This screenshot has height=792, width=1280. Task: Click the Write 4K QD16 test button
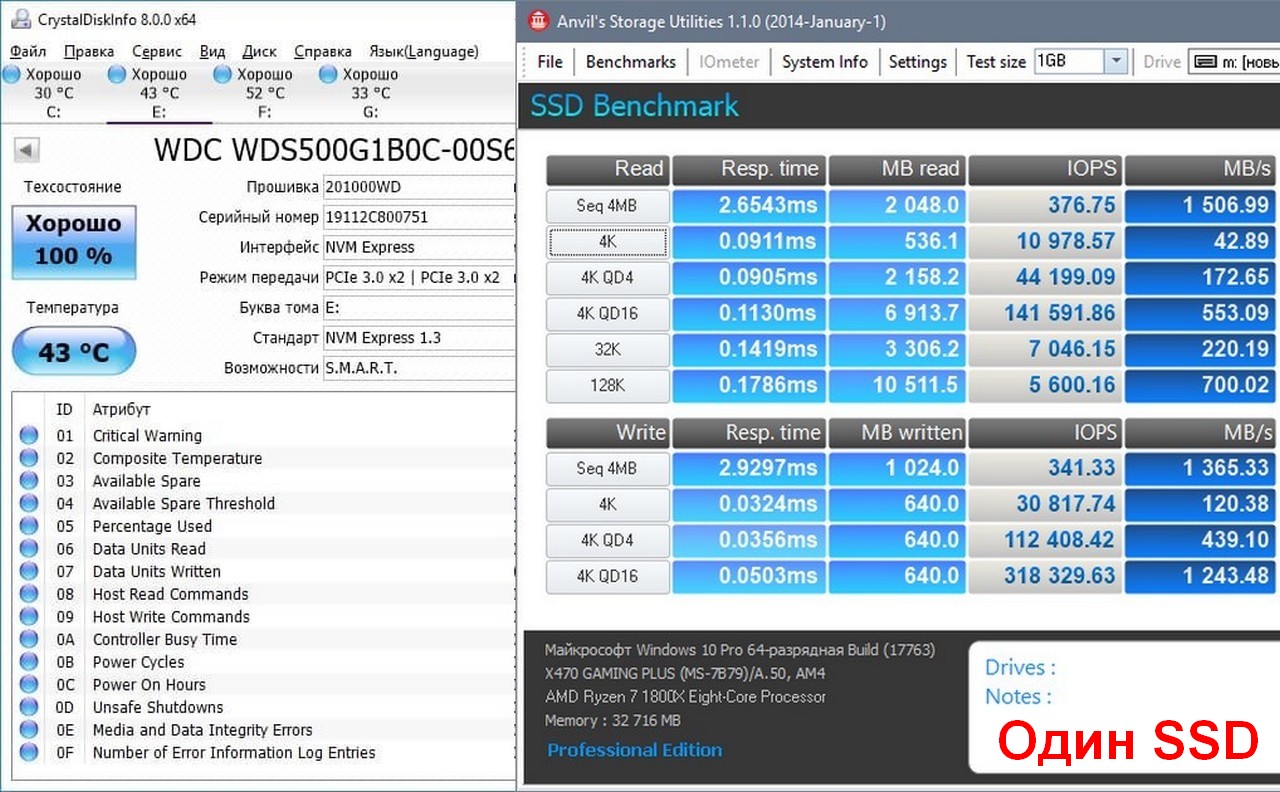click(x=608, y=576)
